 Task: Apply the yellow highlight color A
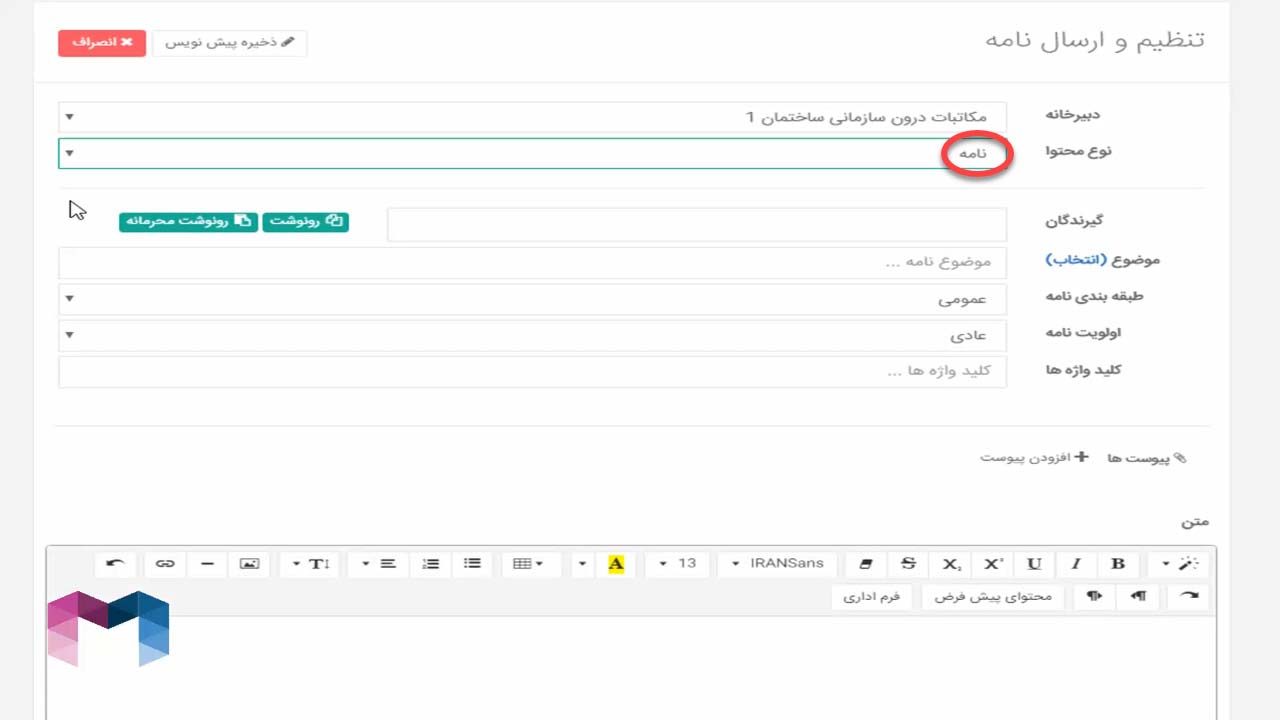tap(616, 564)
